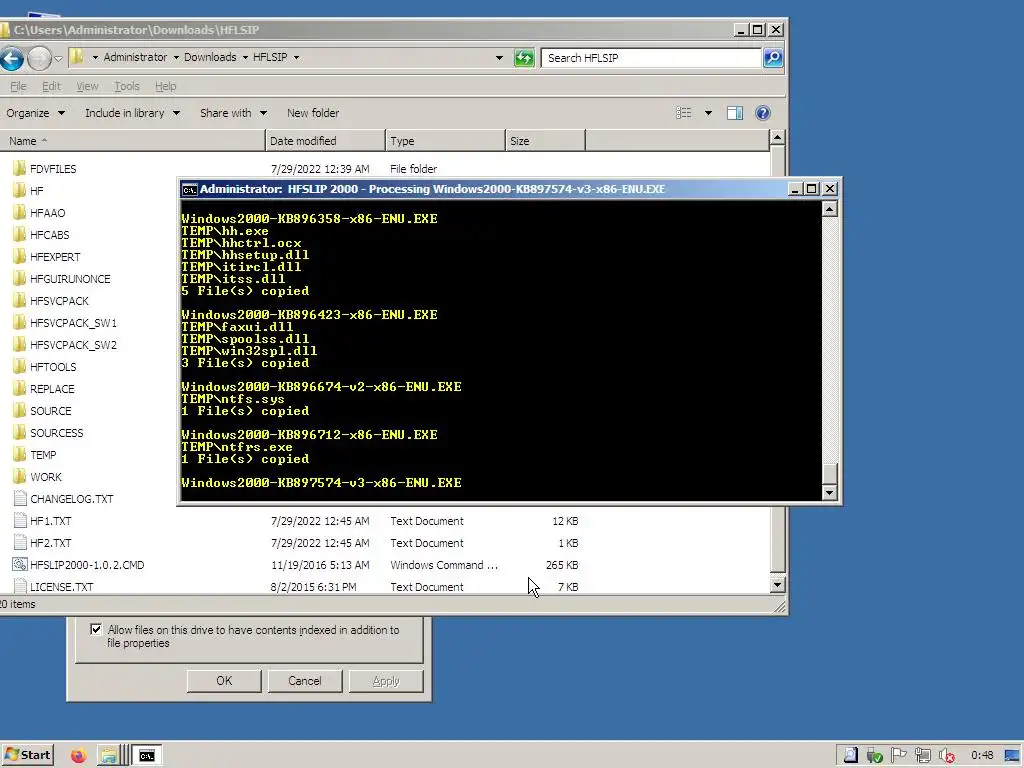This screenshot has height=768, width=1024.
Task: Open Action Center flag tray icon
Action: click(899, 756)
